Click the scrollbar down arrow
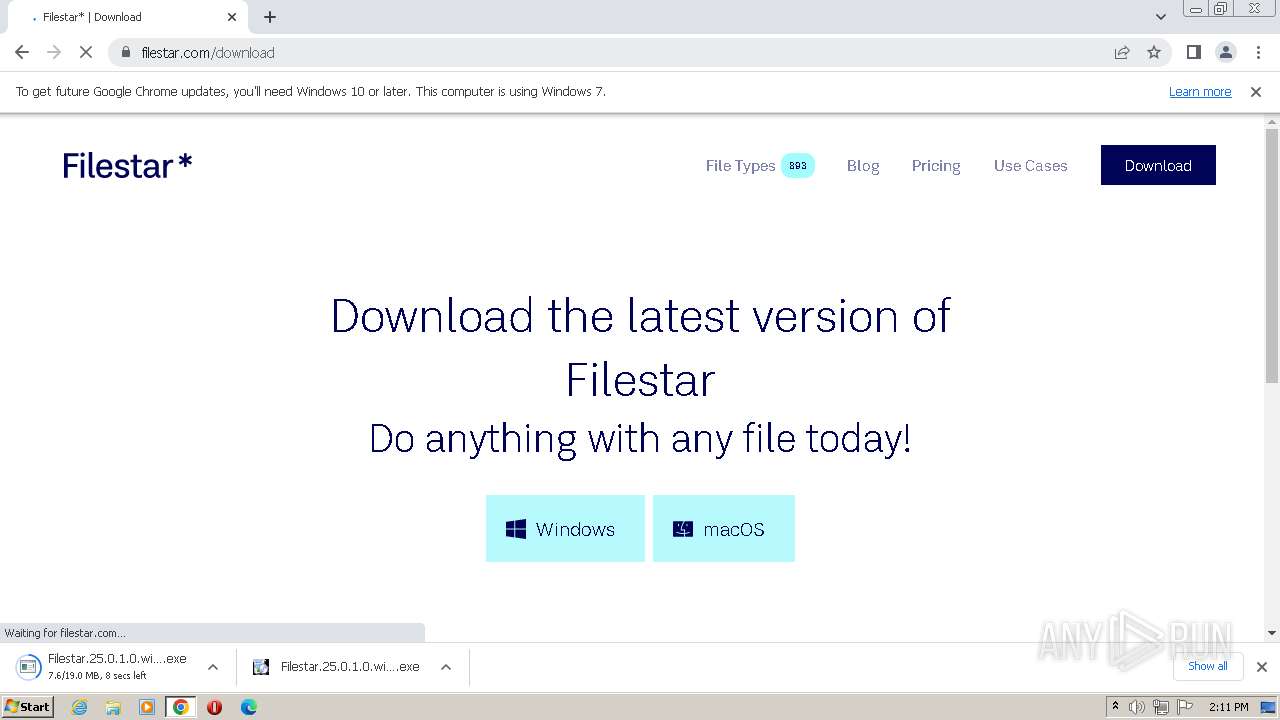1280x720 pixels. tap(1272, 633)
